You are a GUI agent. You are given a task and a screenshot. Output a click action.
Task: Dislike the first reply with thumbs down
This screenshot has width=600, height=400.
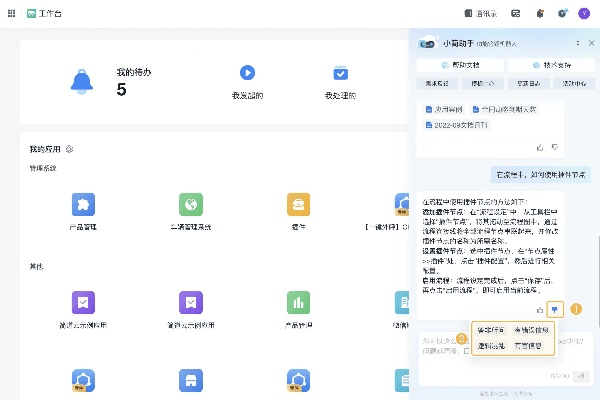click(555, 147)
